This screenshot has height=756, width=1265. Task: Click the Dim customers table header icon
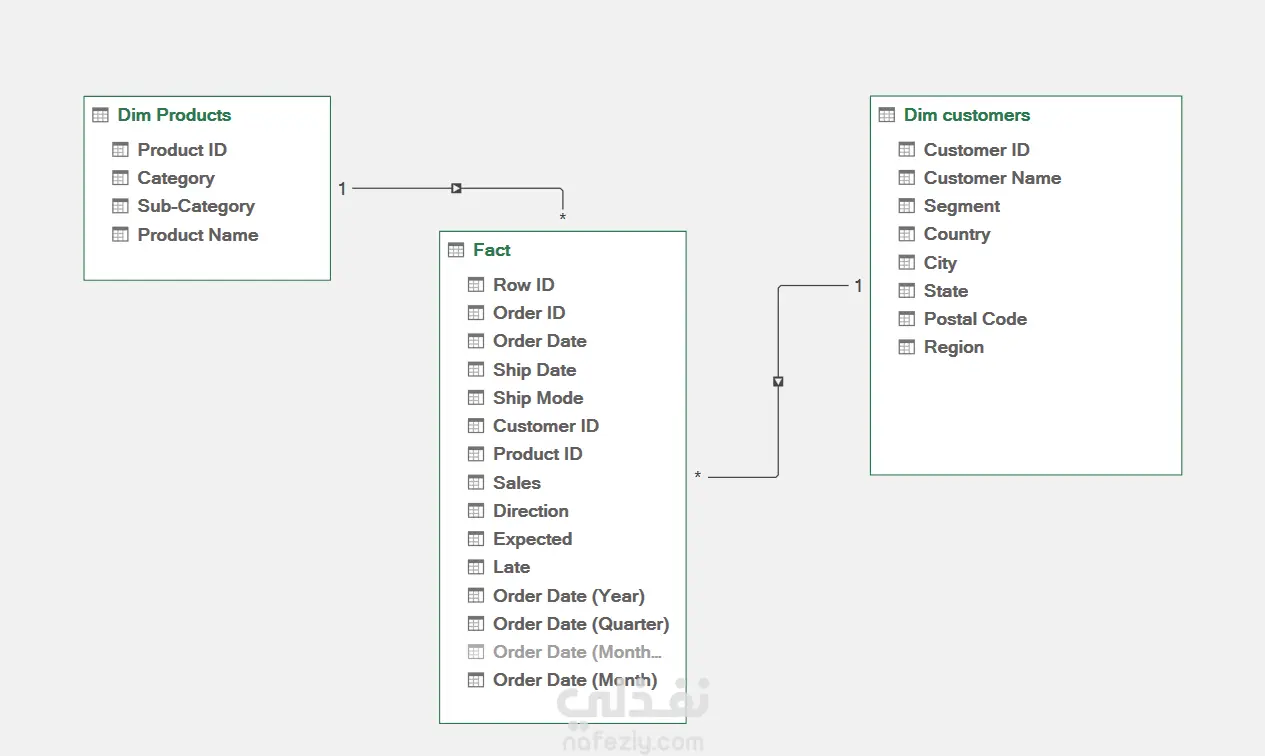pyautogui.click(x=887, y=115)
